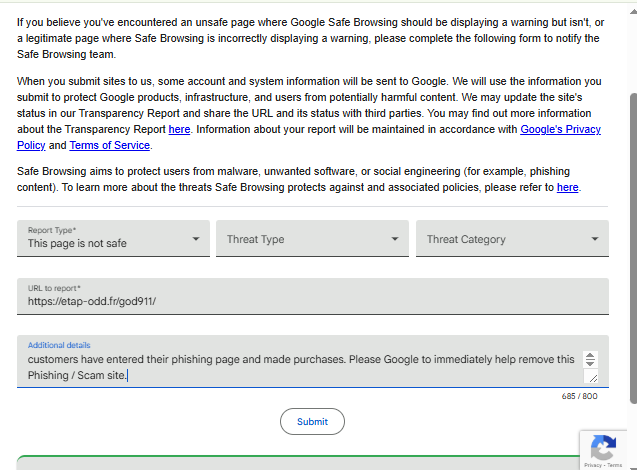The width and height of the screenshot is (637, 470).
Task: Focus the URL to report field
Action: (313, 296)
